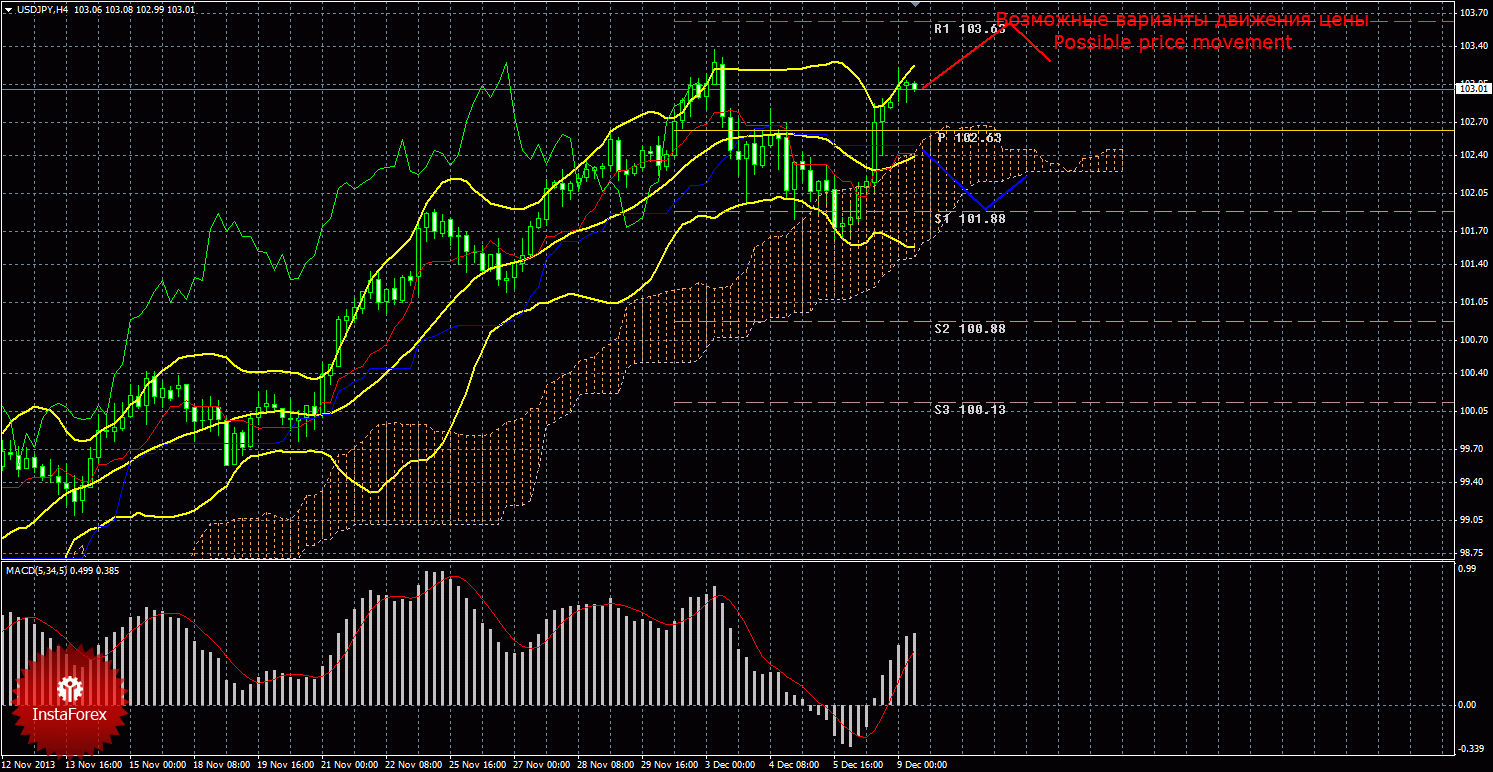This screenshot has height=772, width=1493.
Task: Click the 28 Nov 08:00 time axis label
Action: pos(606,764)
